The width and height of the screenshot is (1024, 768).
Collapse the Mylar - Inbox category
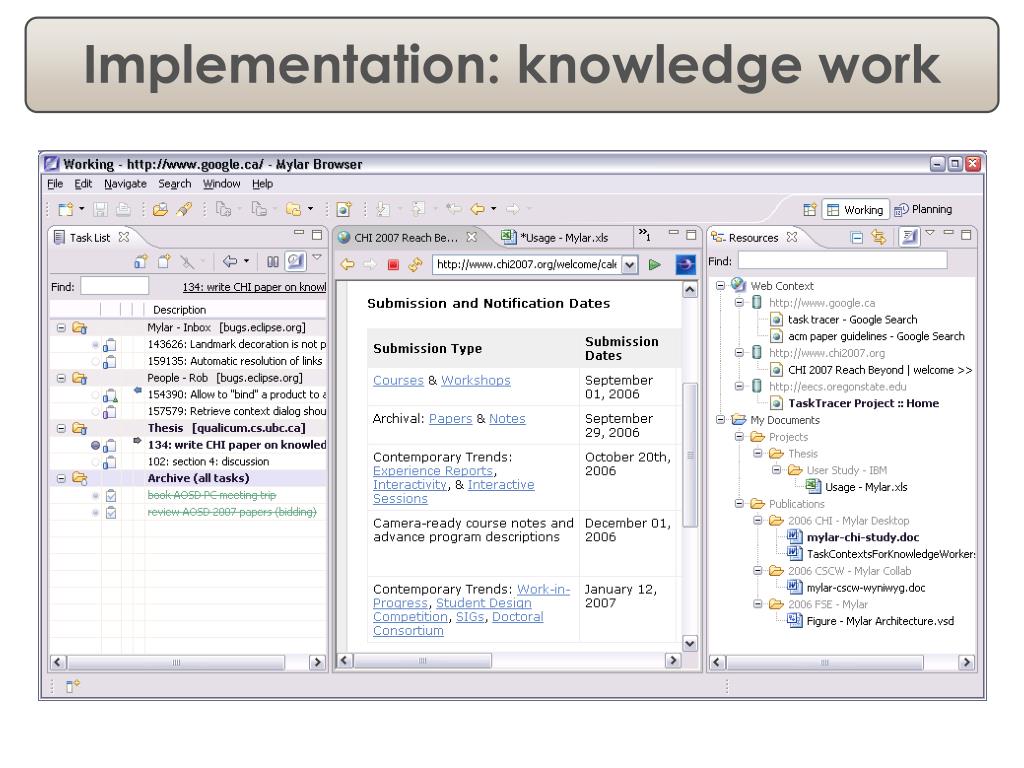tap(61, 328)
